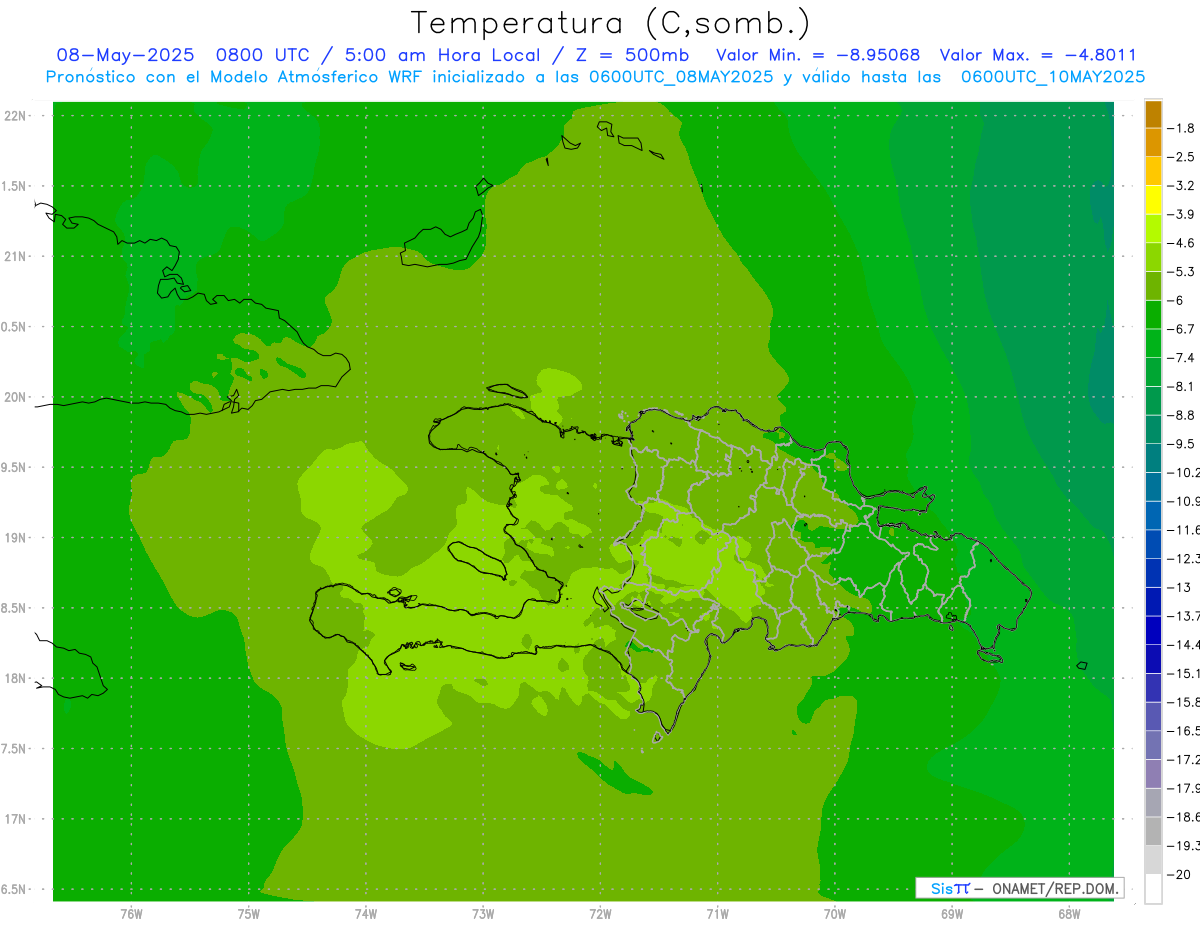Click the "74W" longitude axis label
This screenshot has width=1200, height=927.
click(366, 914)
